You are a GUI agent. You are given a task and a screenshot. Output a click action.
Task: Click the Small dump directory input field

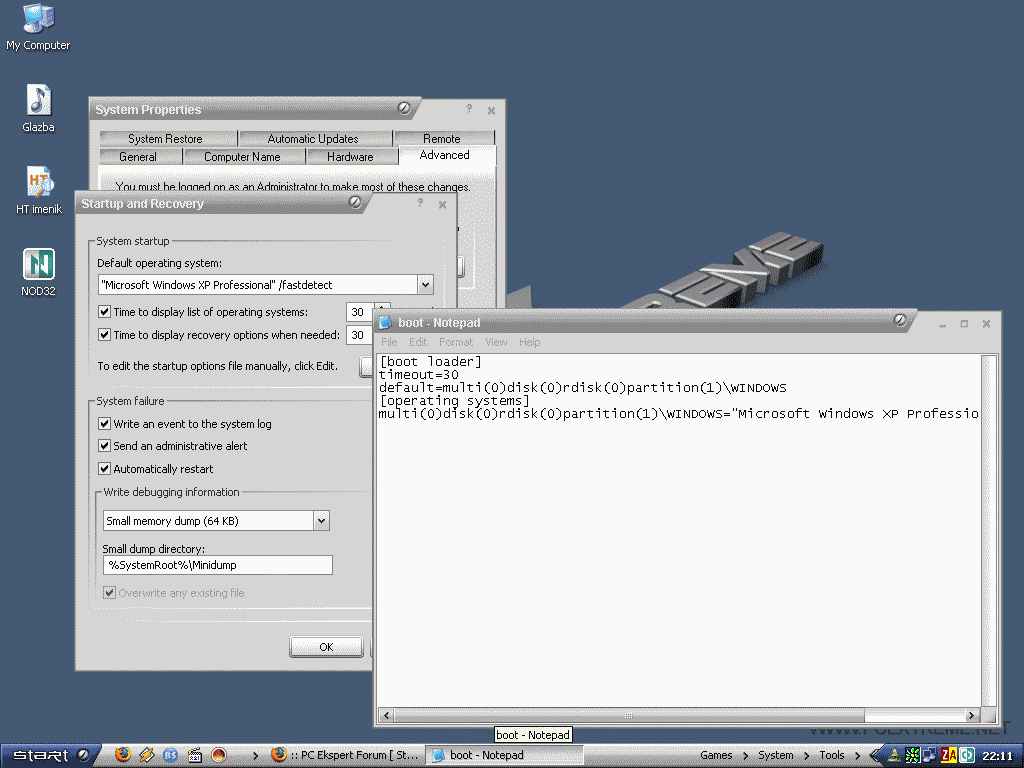click(x=217, y=565)
